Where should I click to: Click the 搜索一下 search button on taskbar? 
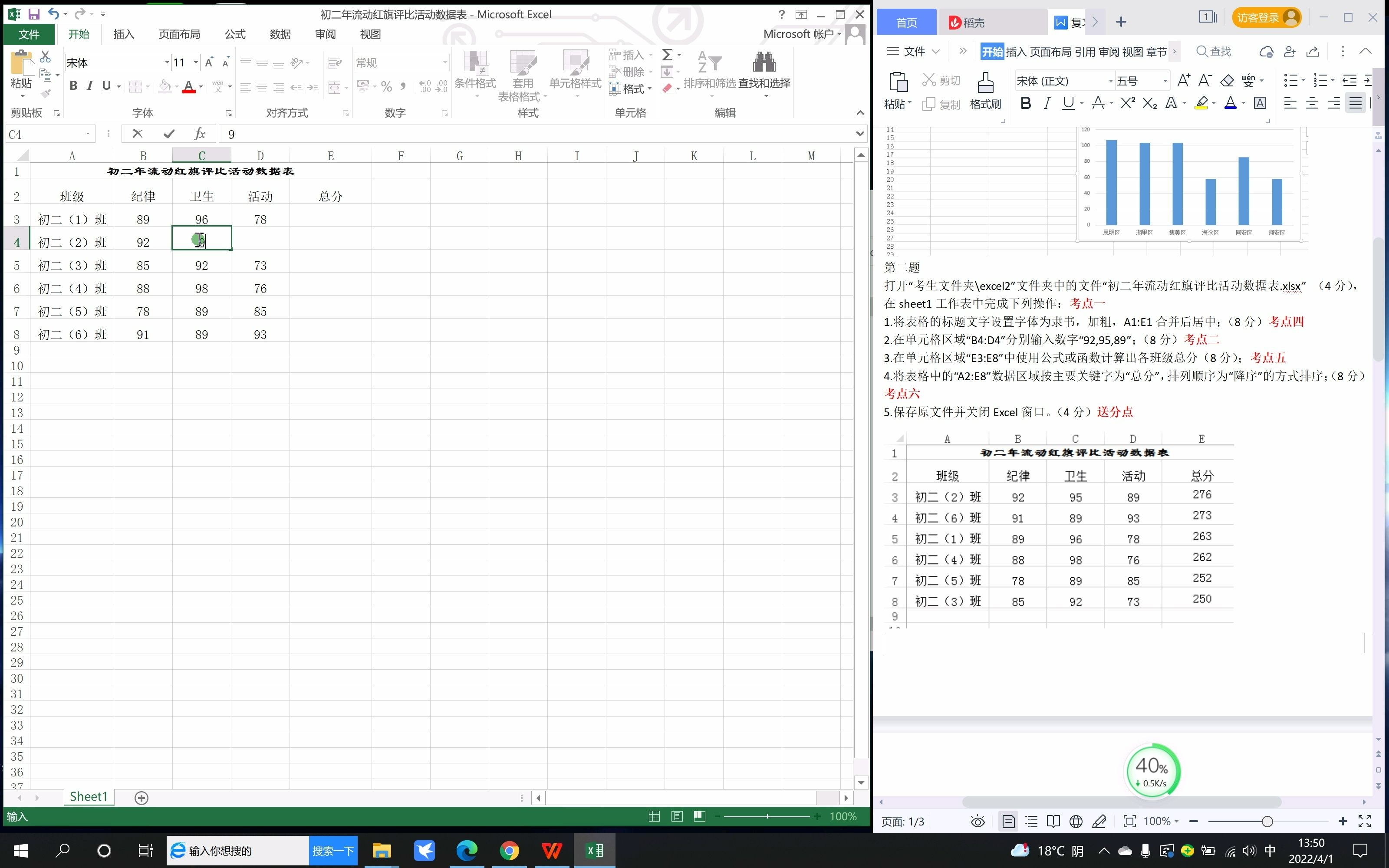coord(333,850)
